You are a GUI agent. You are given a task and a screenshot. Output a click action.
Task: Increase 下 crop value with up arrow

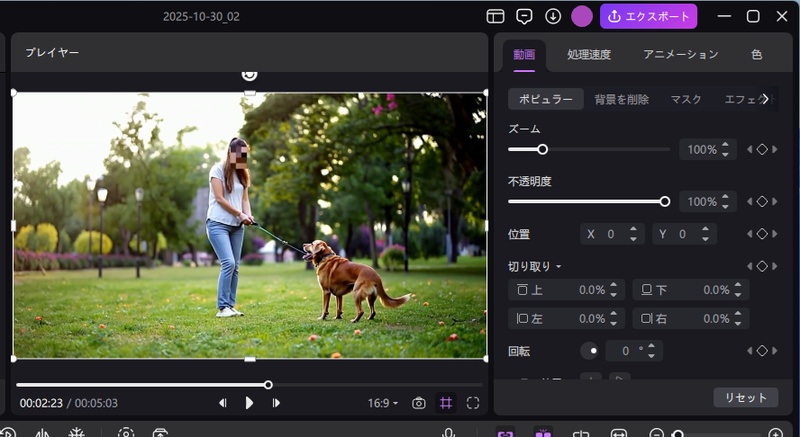point(738,286)
